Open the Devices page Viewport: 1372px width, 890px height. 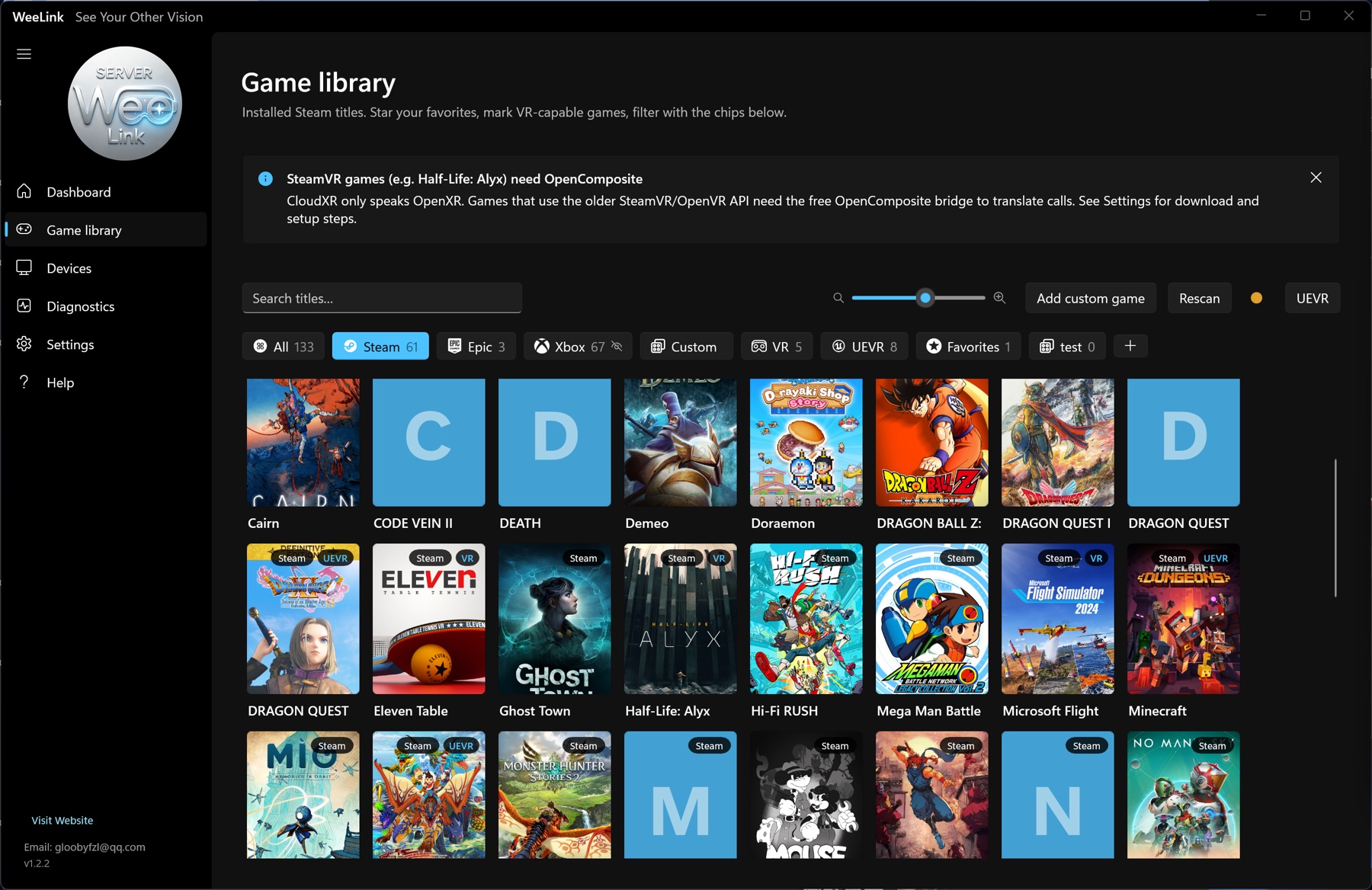(106, 267)
